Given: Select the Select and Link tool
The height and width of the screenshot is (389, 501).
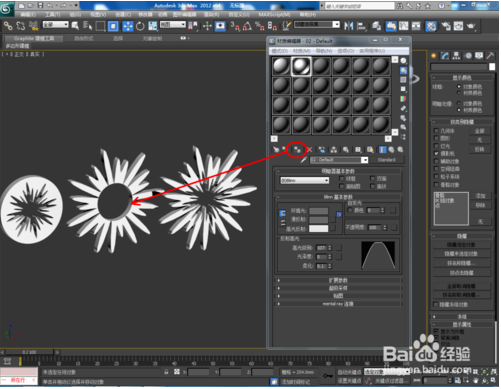Looking at the screenshot, I should click(x=8, y=26).
